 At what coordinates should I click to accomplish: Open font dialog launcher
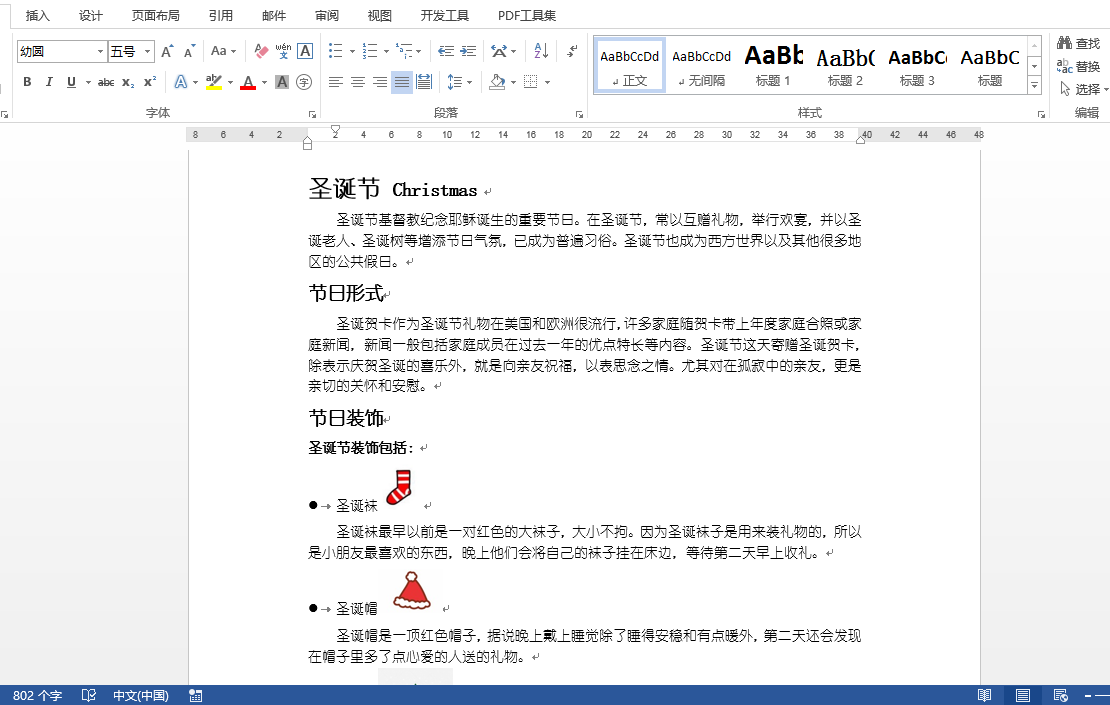point(312,114)
